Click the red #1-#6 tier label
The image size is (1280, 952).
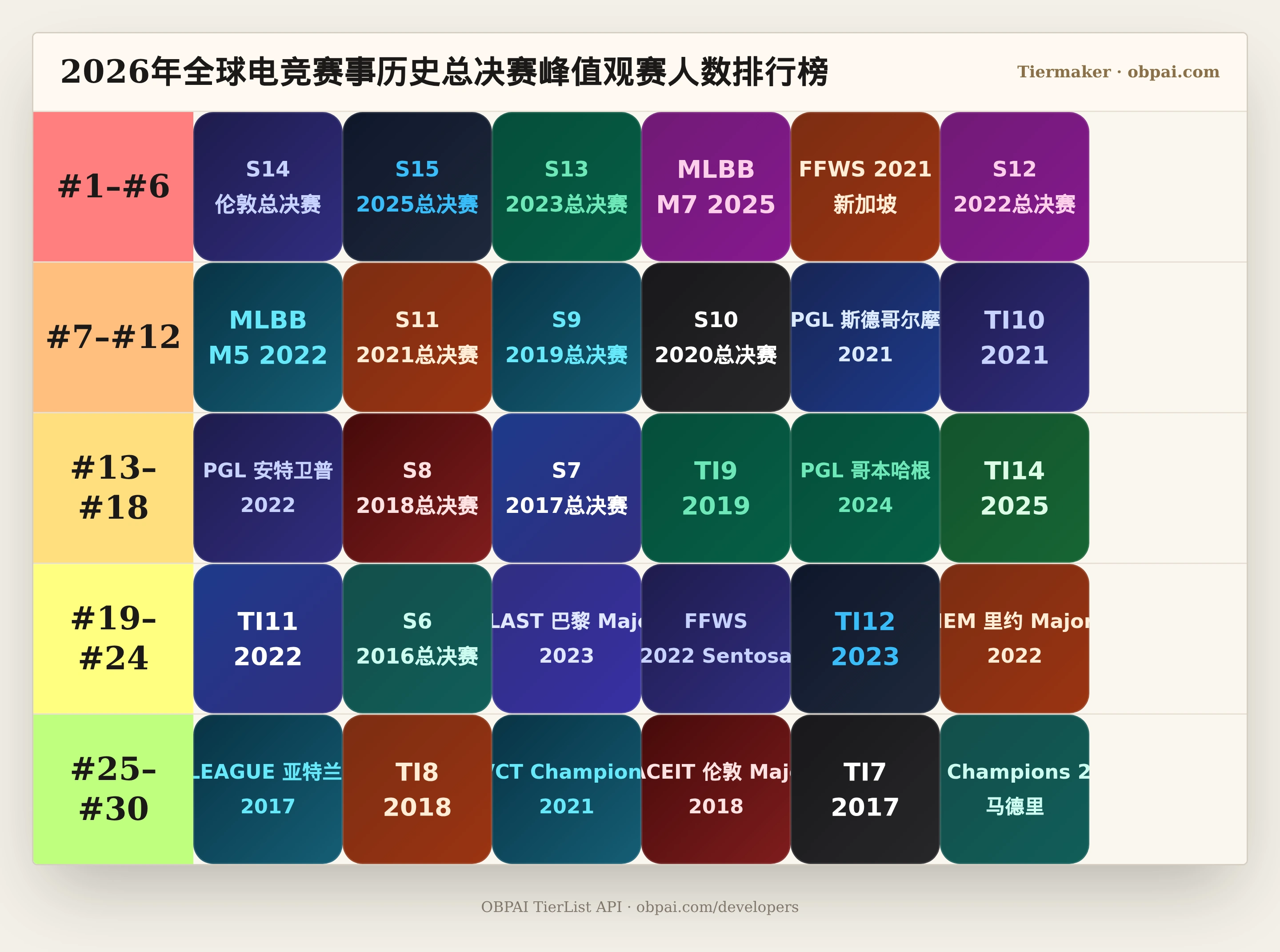[x=113, y=187]
